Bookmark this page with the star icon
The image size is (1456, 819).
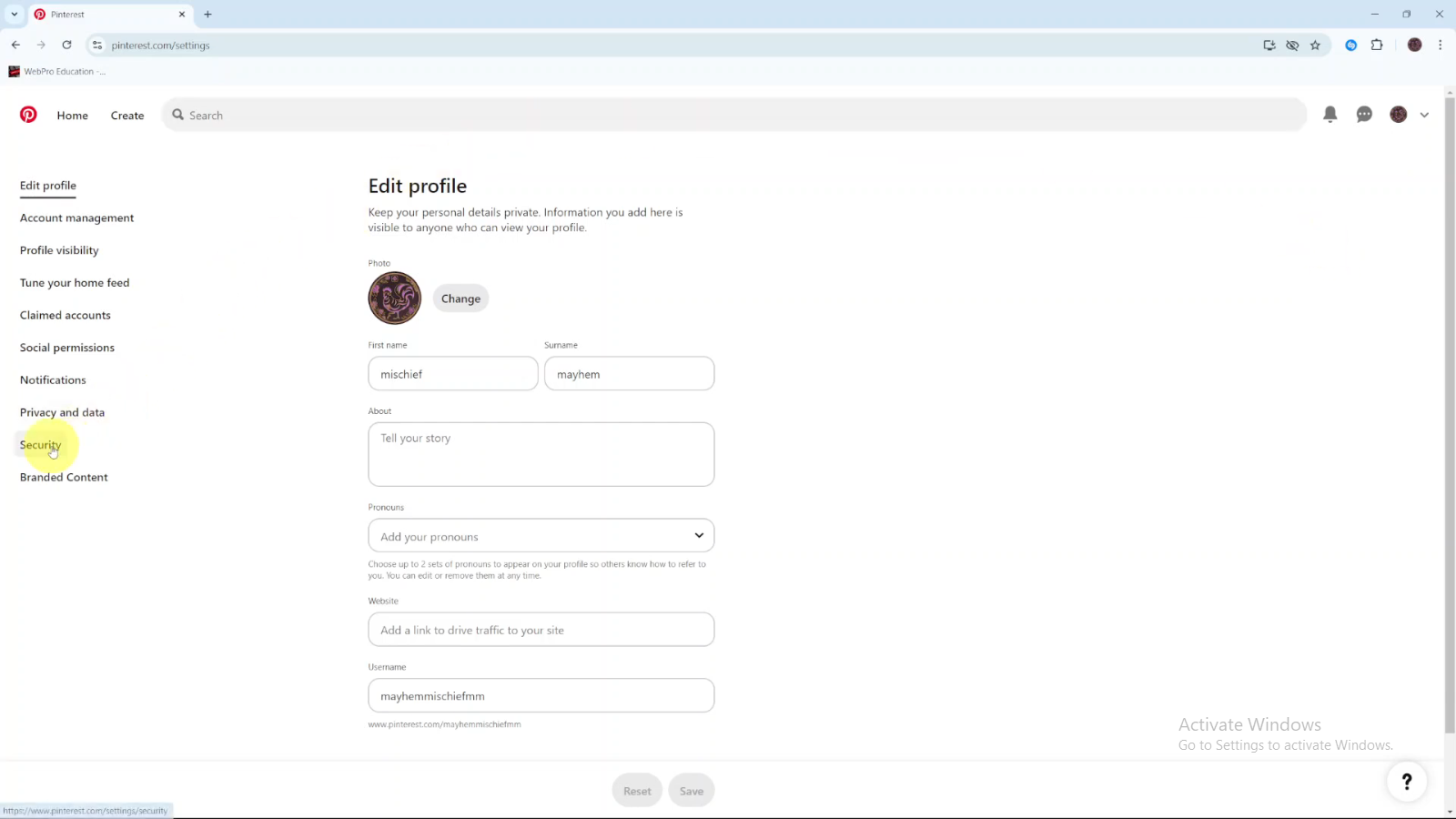tap(1315, 45)
